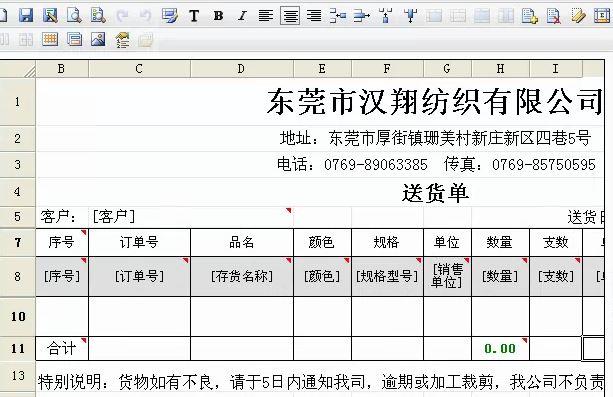Select the 数量 header cell
613x397 pixels.
(500, 243)
